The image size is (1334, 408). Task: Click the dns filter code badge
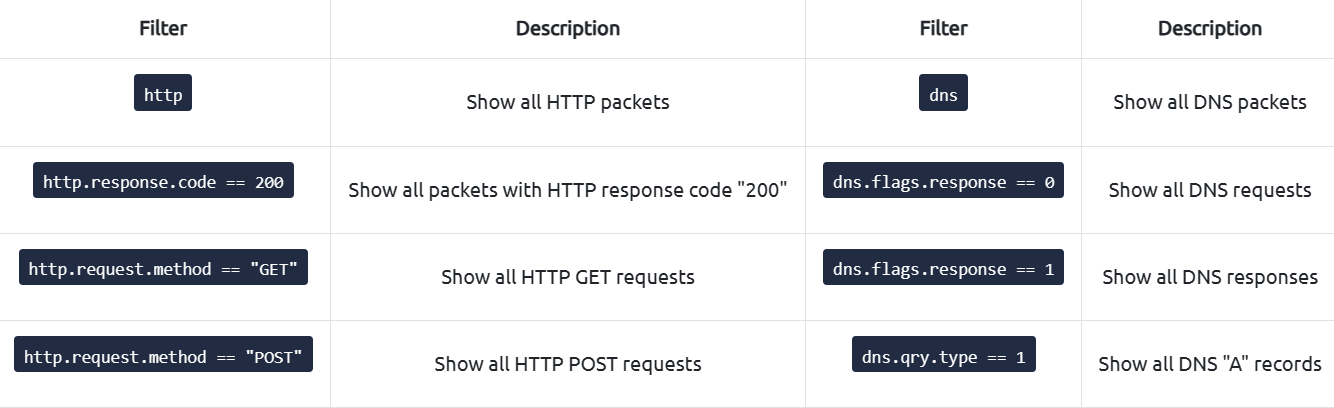[943, 93]
